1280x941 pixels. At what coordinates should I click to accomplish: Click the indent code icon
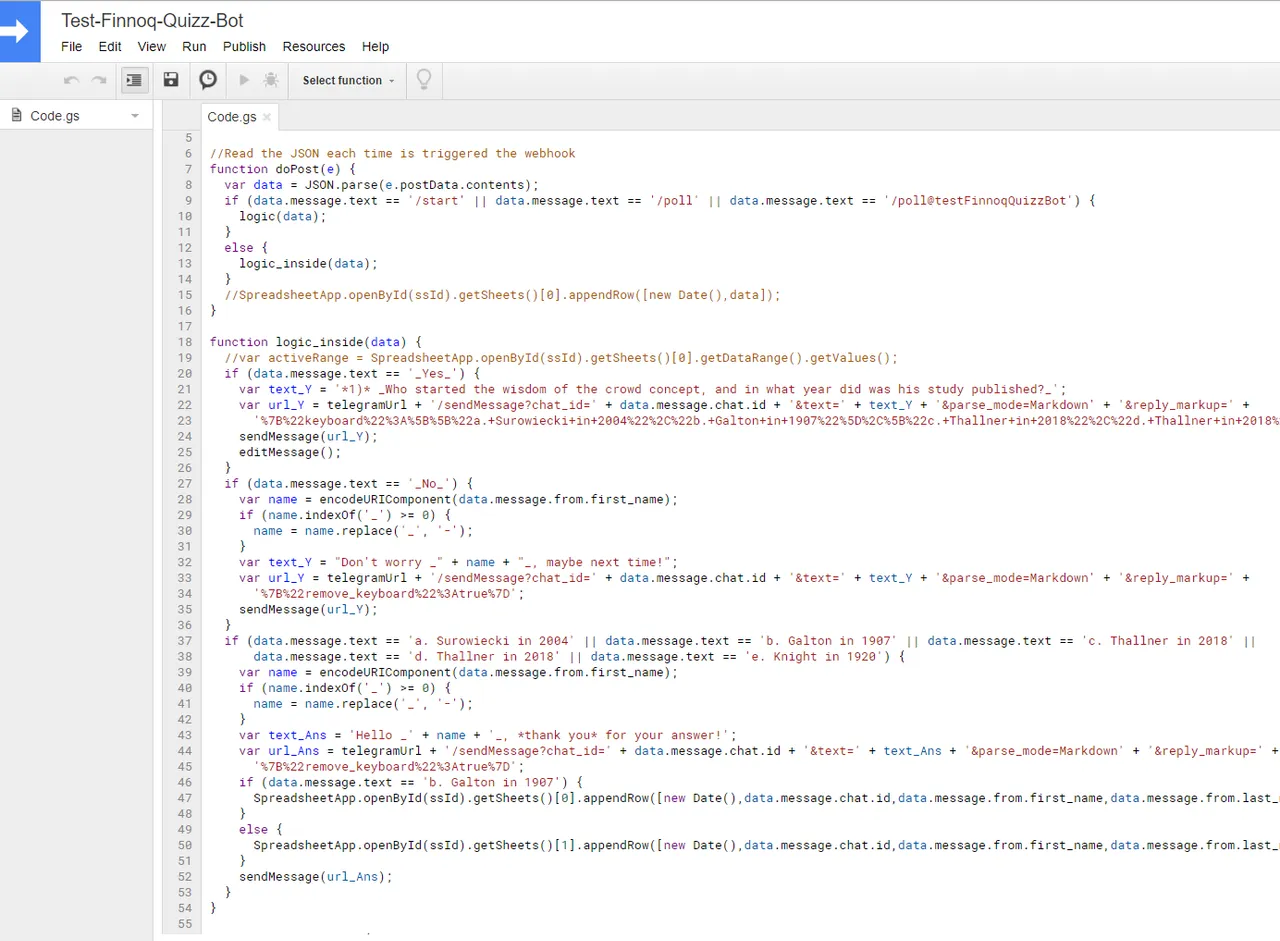135,80
